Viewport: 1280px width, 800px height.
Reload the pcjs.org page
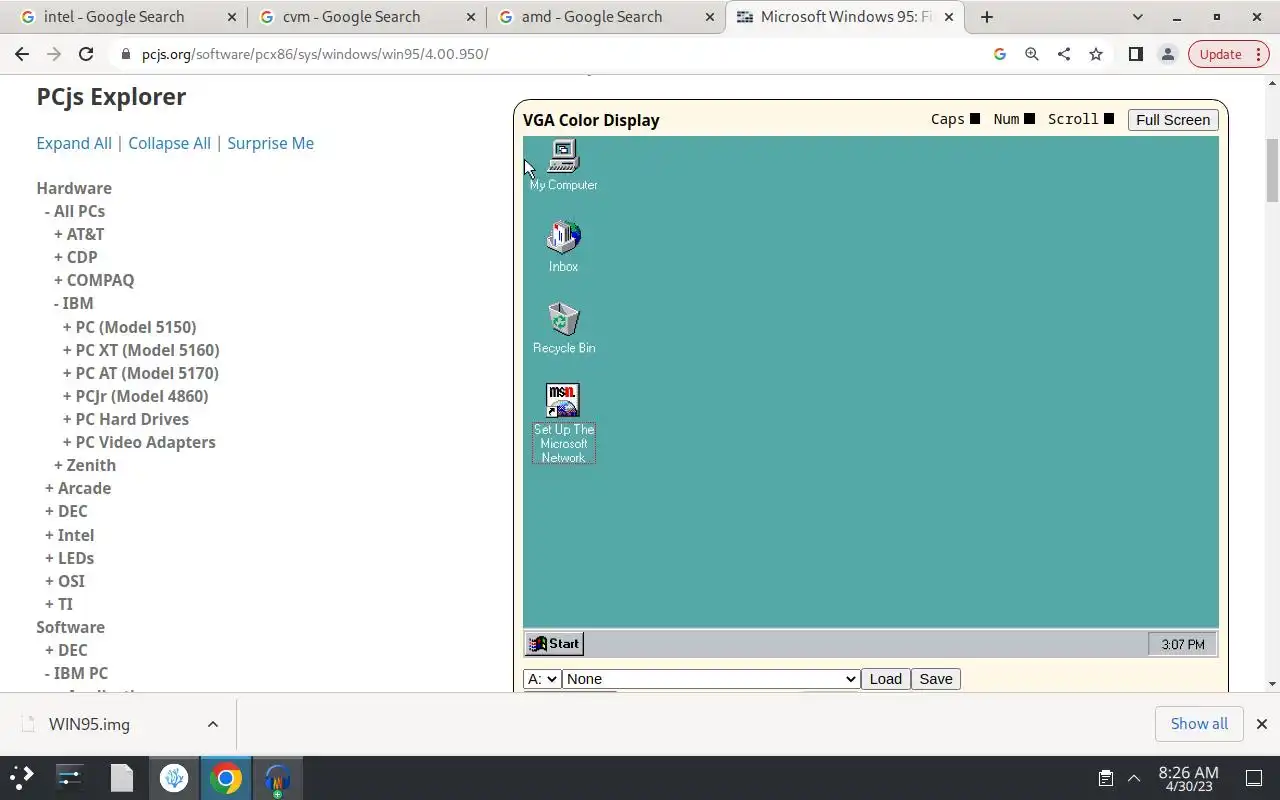pyautogui.click(x=86, y=54)
